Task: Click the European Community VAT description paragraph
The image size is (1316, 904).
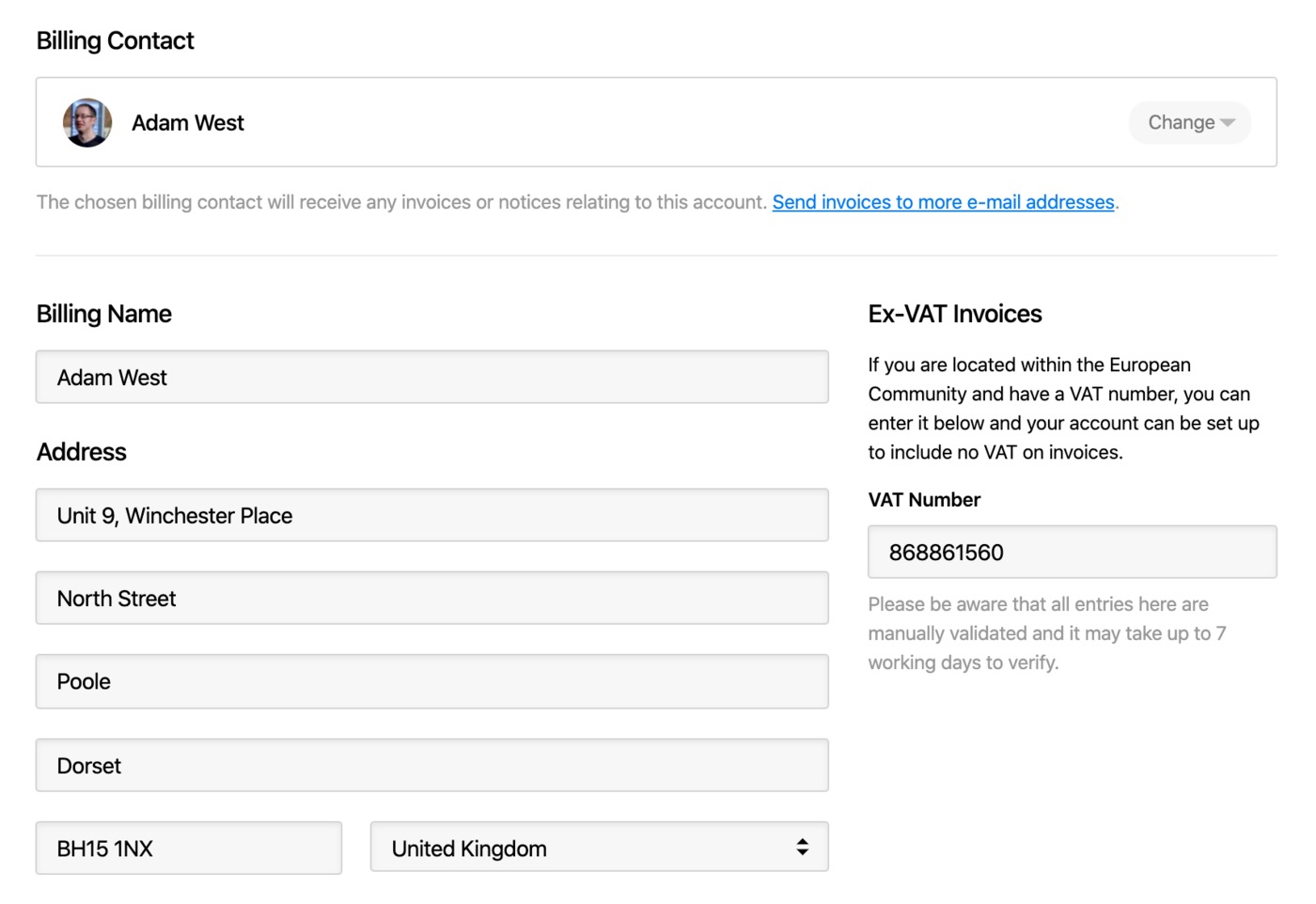Action: (1063, 409)
